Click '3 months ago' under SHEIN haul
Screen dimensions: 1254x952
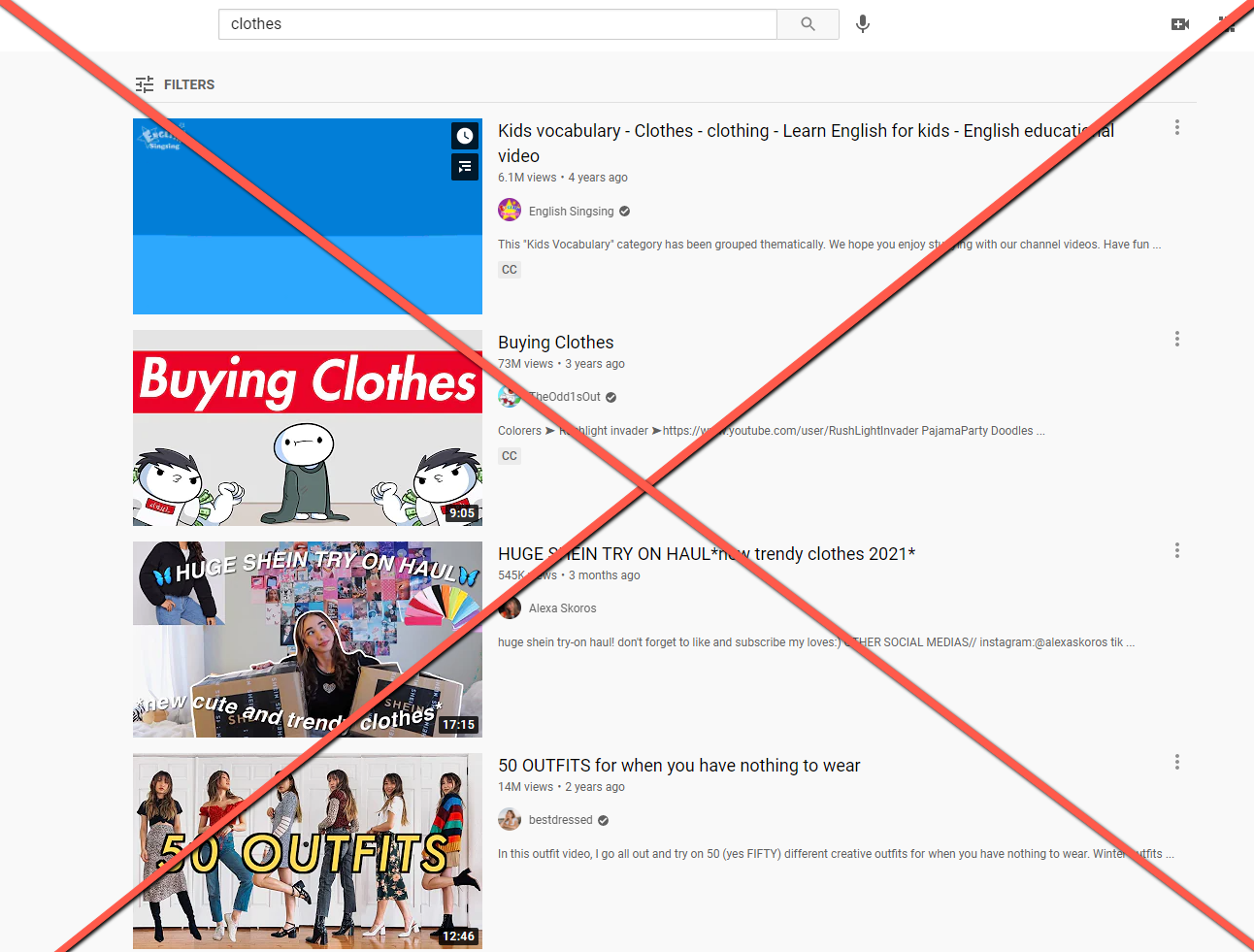tap(605, 575)
